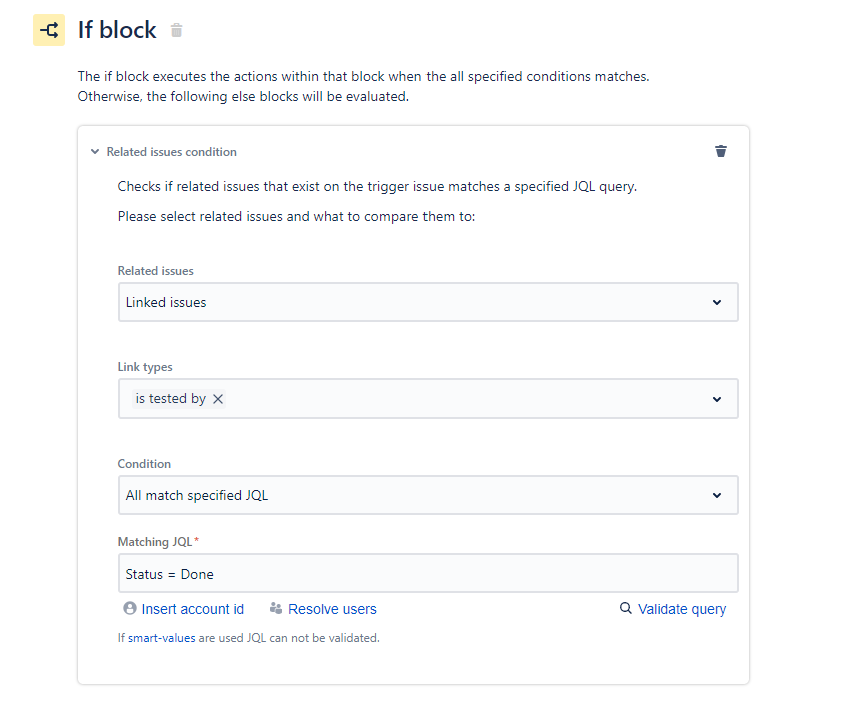
Task: Click the users icon beside Resolve users
Action: pos(276,608)
